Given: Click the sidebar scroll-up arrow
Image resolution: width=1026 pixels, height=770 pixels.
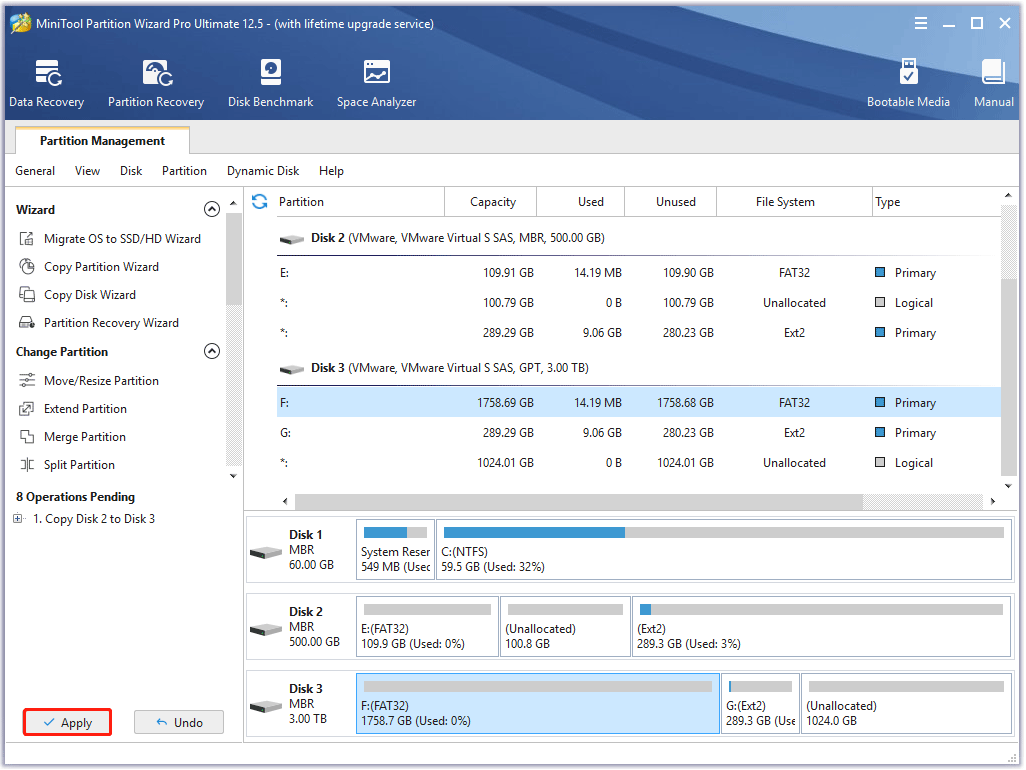Looking at the screenshot, I should [234, 203].
